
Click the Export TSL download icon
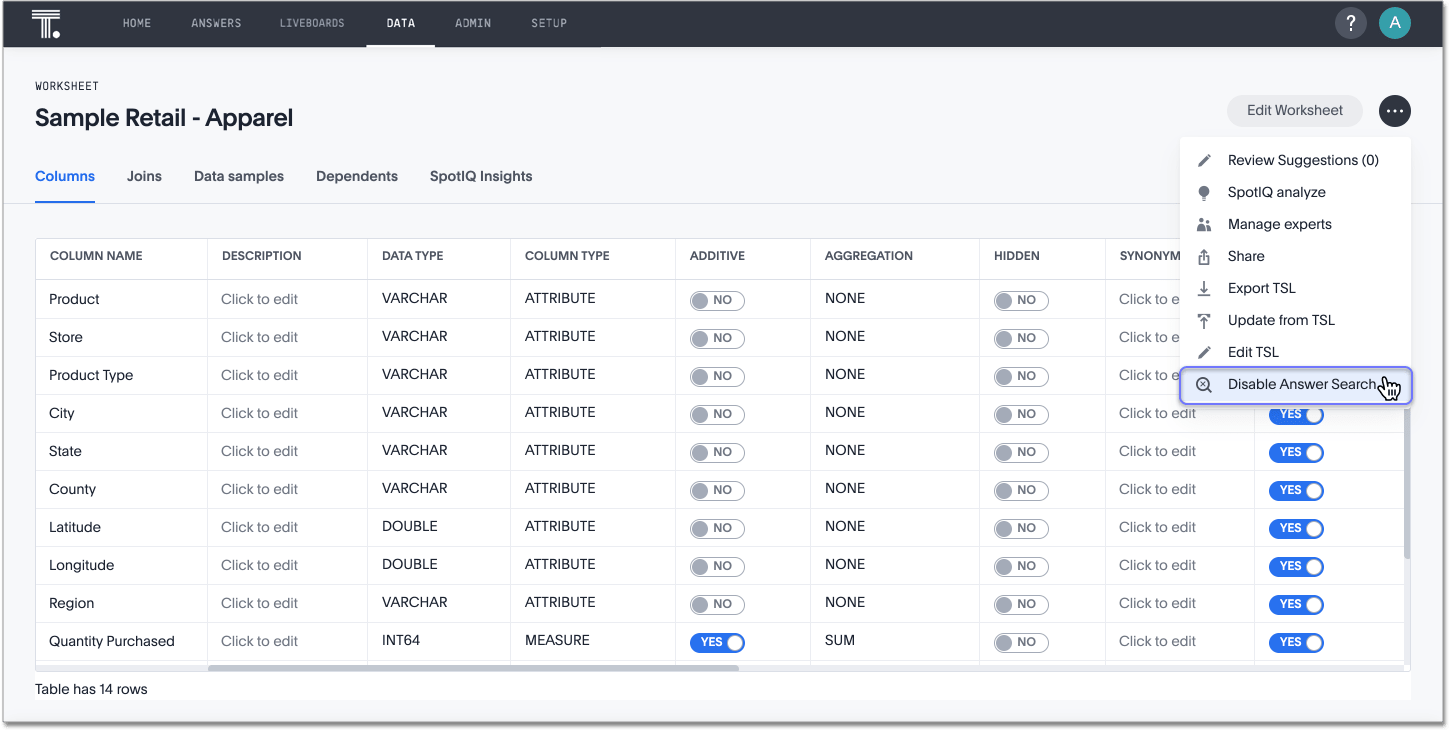click(x=1205, y=289)
